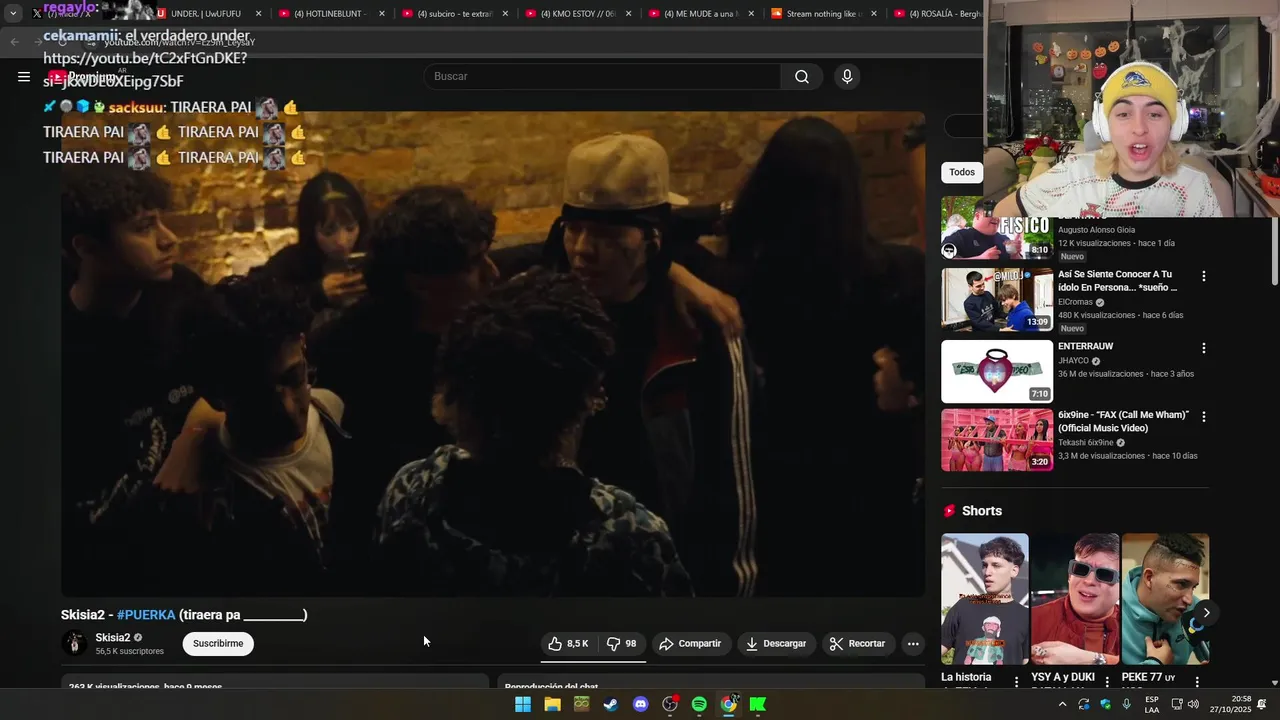Click the video player to pause
This screenshot has width=1280, height=720.
[493, 354]
